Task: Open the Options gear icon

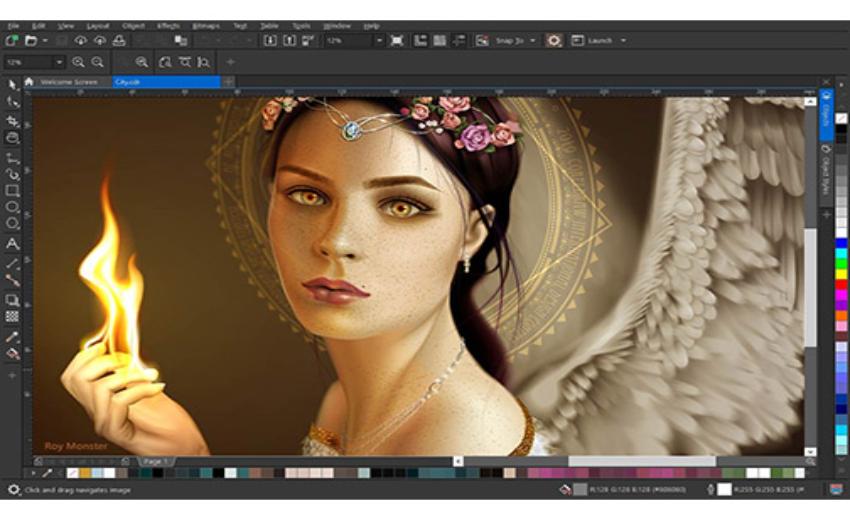Action: [553, 41]
